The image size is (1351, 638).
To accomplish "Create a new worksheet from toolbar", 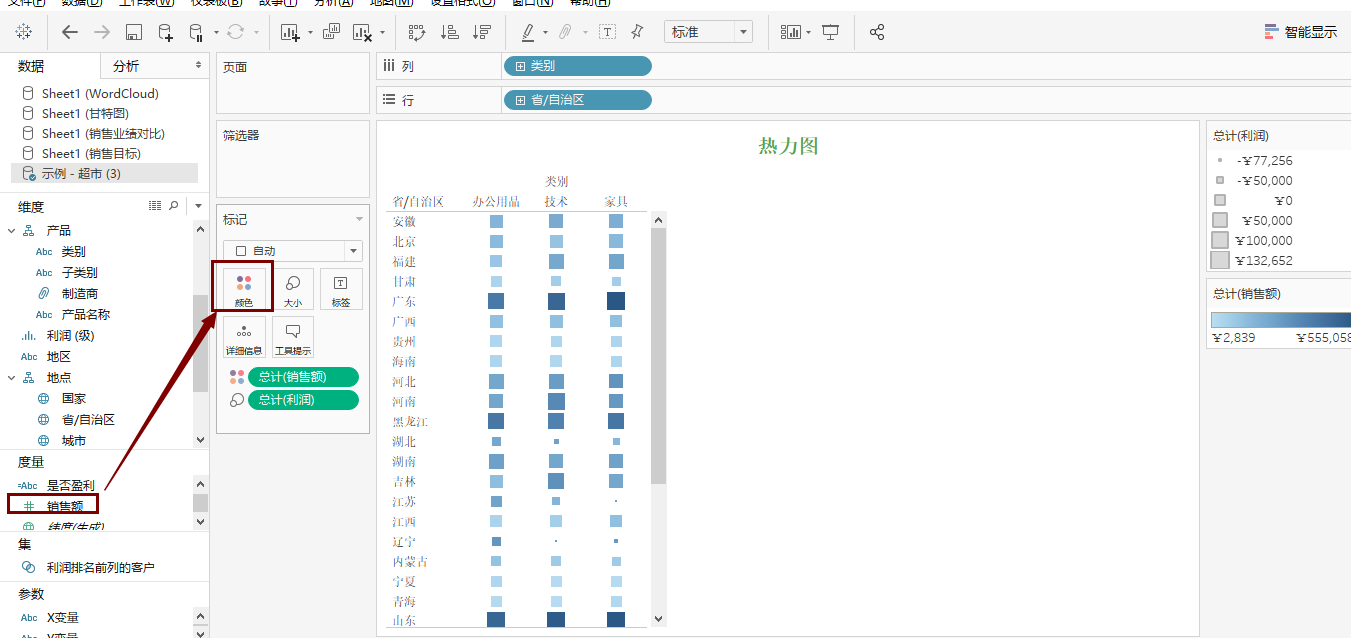I will pyautogui.click(x=291, y=32).
